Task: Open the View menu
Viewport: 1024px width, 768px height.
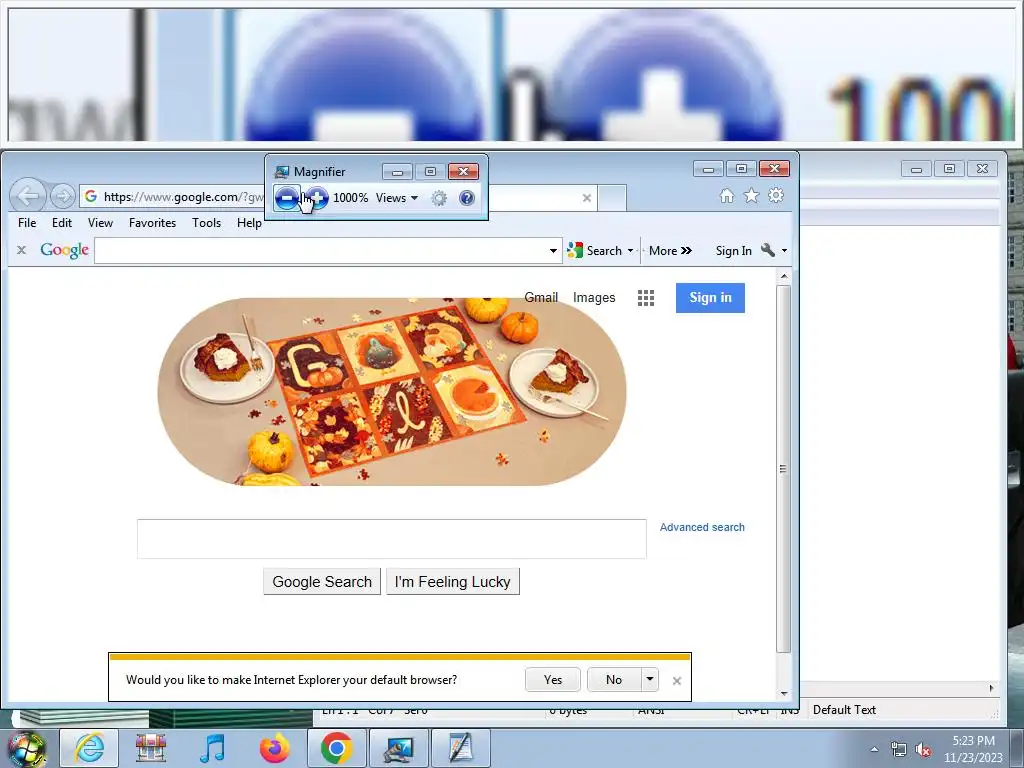Action: pos(101,223)
